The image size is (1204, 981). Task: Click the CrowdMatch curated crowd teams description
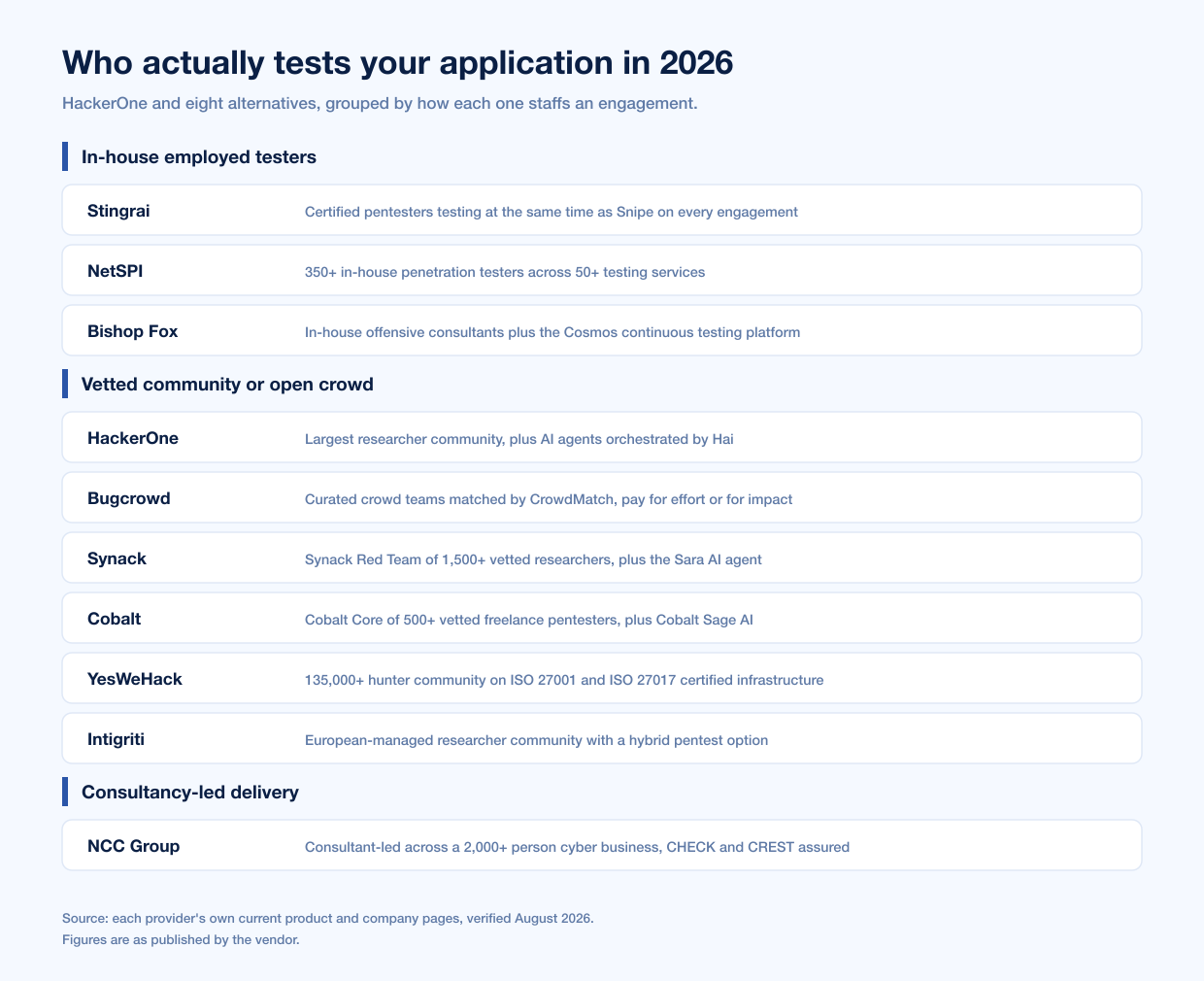[x=549, y=499]
